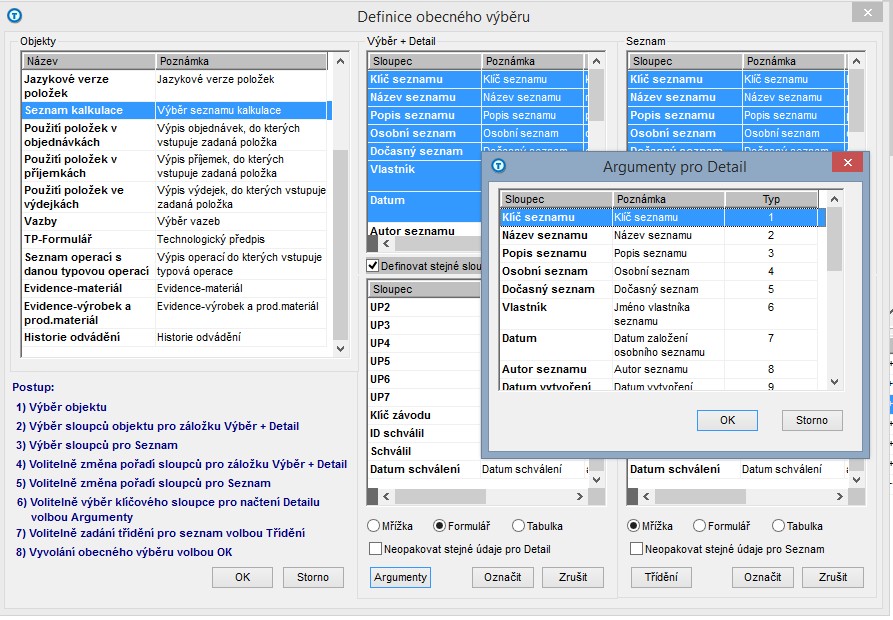The image size is (893, 620).
Task: Select the Seznam kalkulace row in Objekty
Action: pyautogui.click(x=175, y=110)
